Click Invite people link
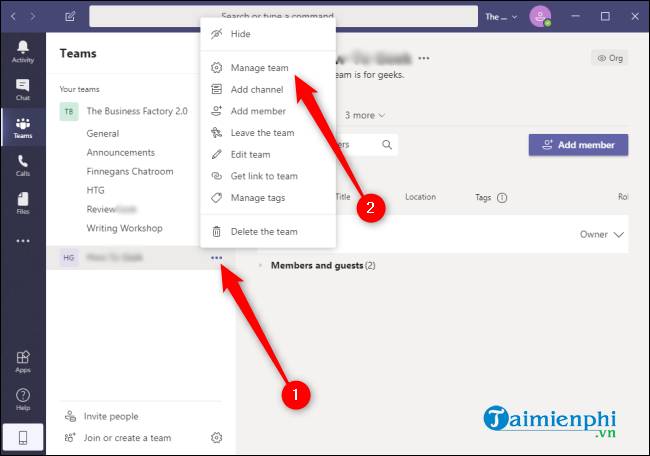650x456 pixels. coord(102,416)
